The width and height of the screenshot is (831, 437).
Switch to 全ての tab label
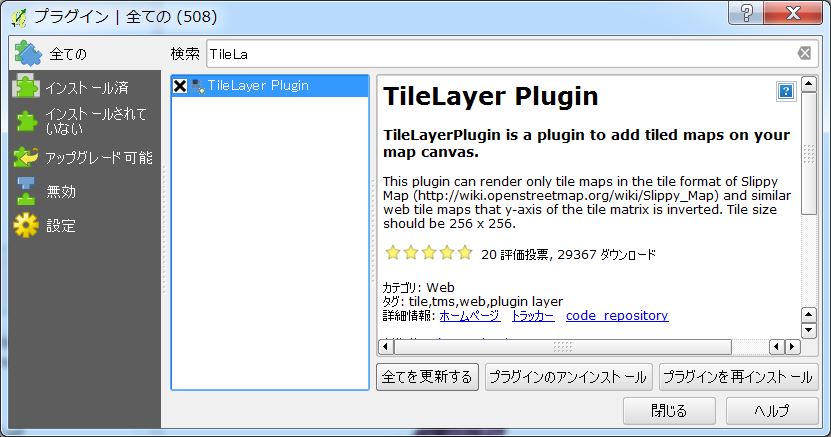[68, 54]
